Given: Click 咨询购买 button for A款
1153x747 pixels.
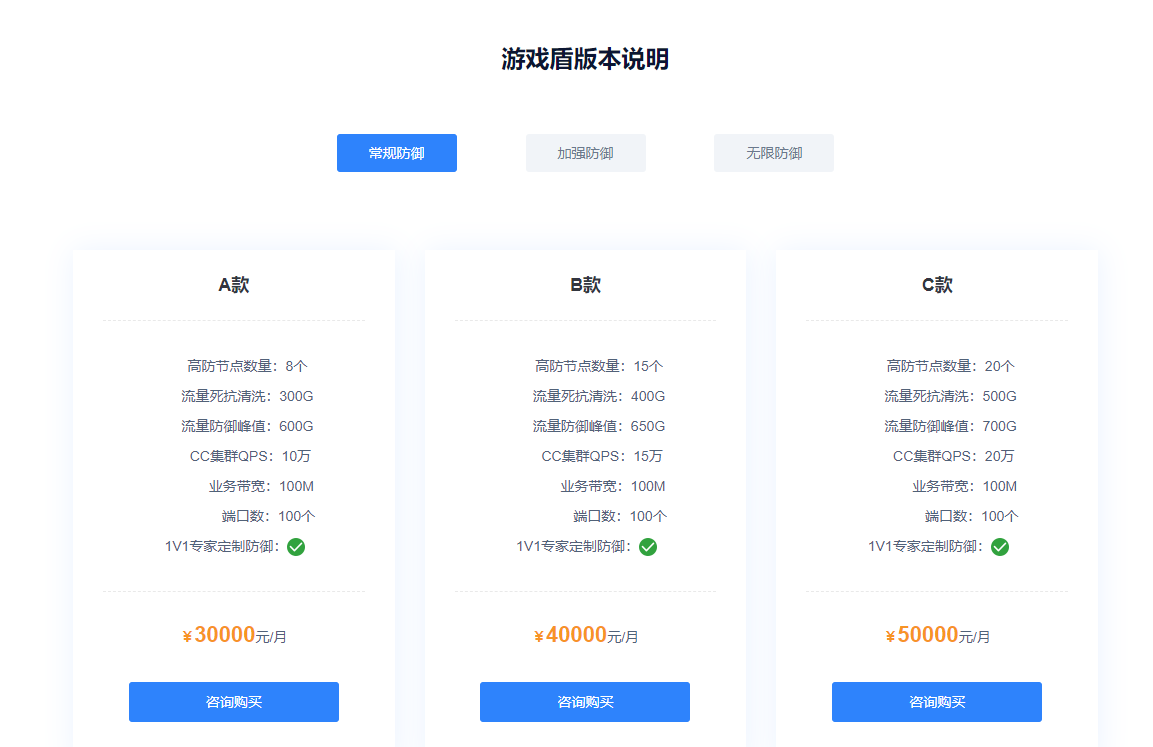Looking at the screenshot, I should coord(234,701).
